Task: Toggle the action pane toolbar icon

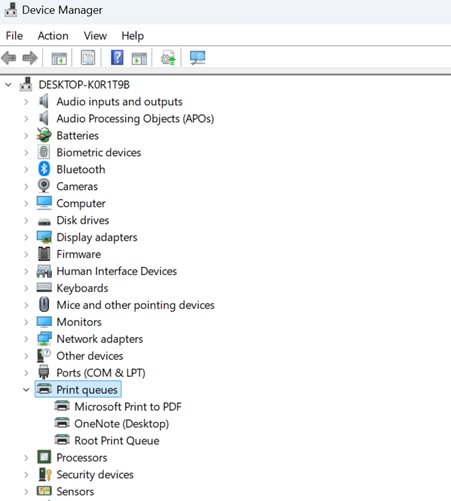Action: (x=139, y=58)
